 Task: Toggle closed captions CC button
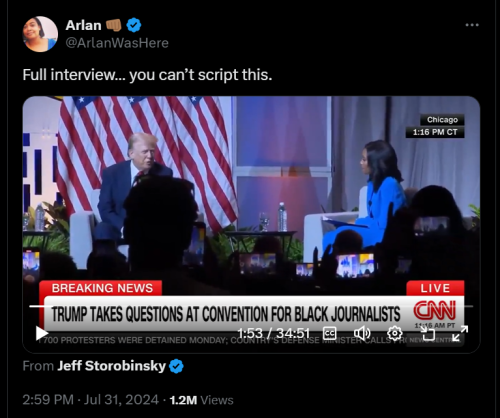pyautogui.click(x=330, y=333)
